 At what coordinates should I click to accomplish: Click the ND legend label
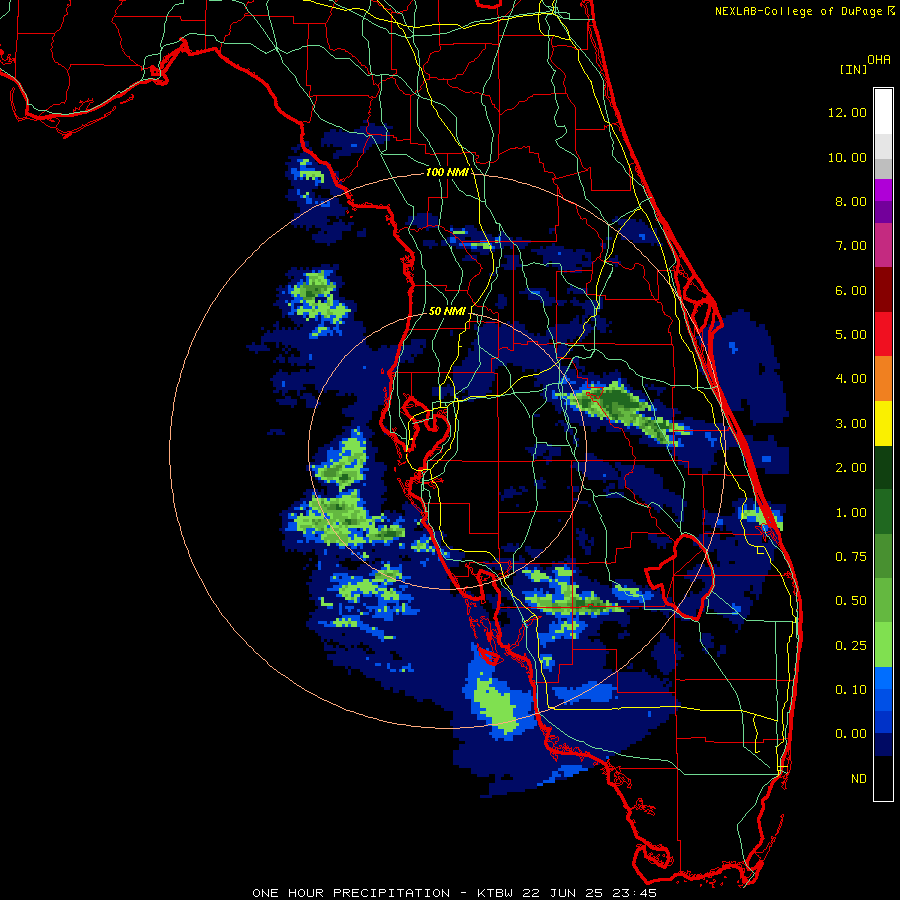[x=859, y=779]
